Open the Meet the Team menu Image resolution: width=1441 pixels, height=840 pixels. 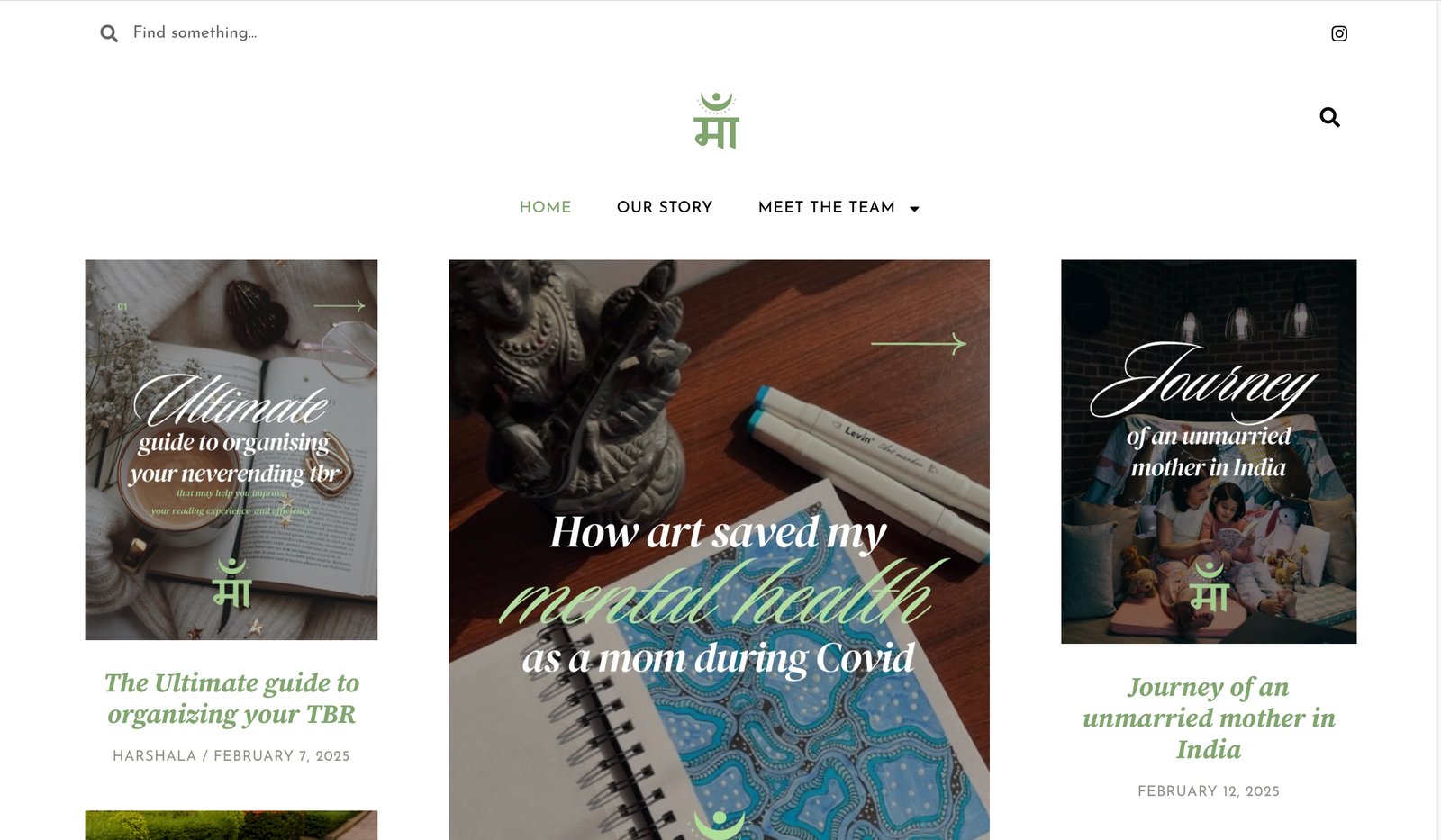(x=827, y=207)
